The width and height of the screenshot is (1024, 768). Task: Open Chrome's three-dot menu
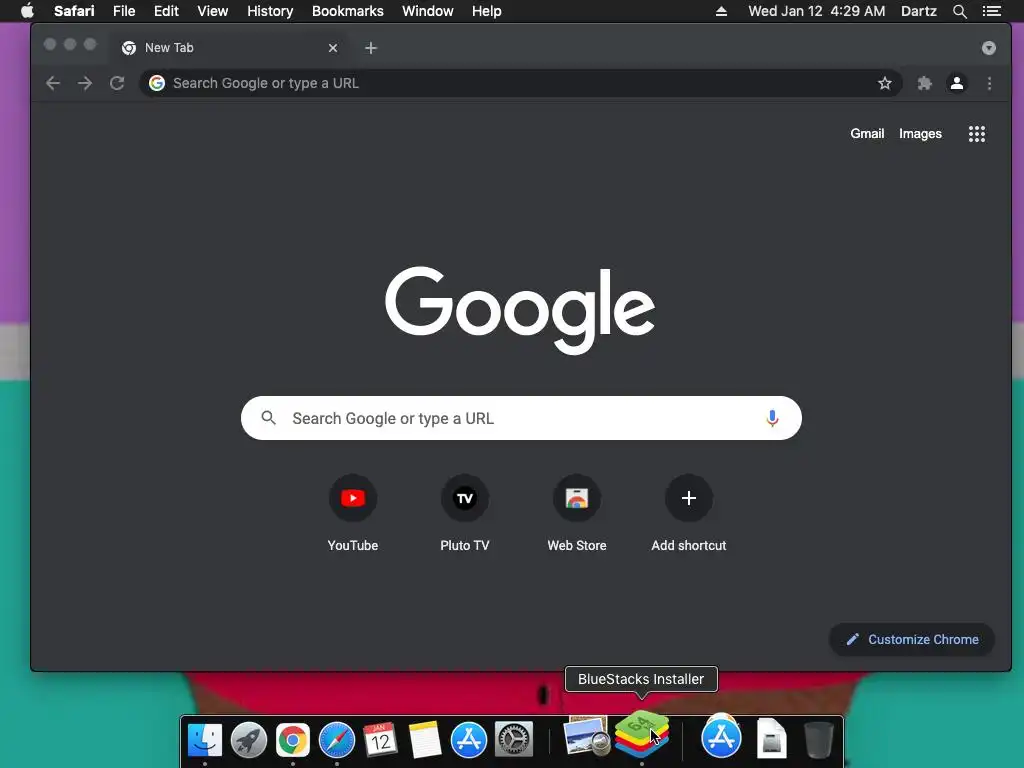(989, 83)
